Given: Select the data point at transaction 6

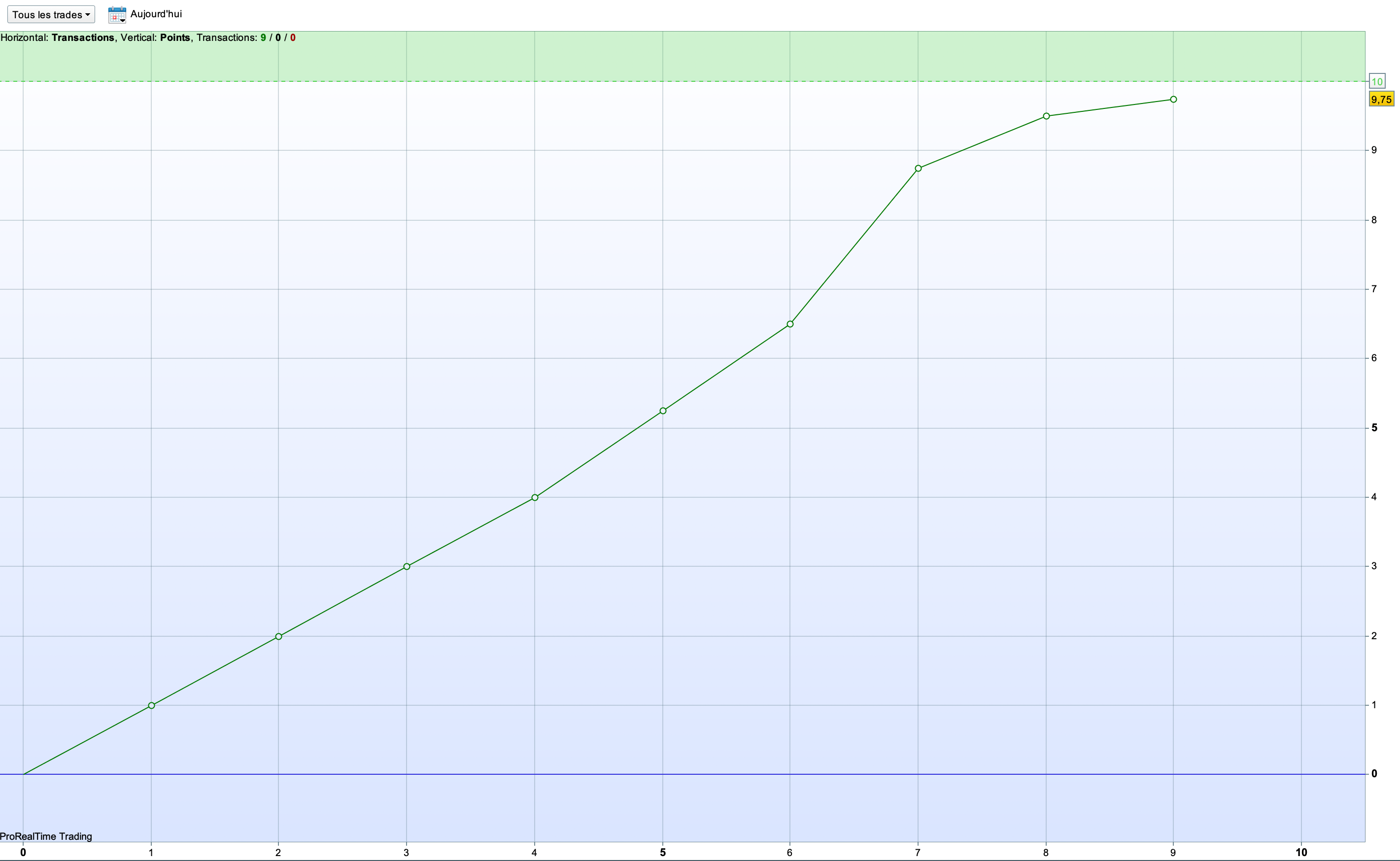Looking at the screenshot, I should [x=789, y=324].
